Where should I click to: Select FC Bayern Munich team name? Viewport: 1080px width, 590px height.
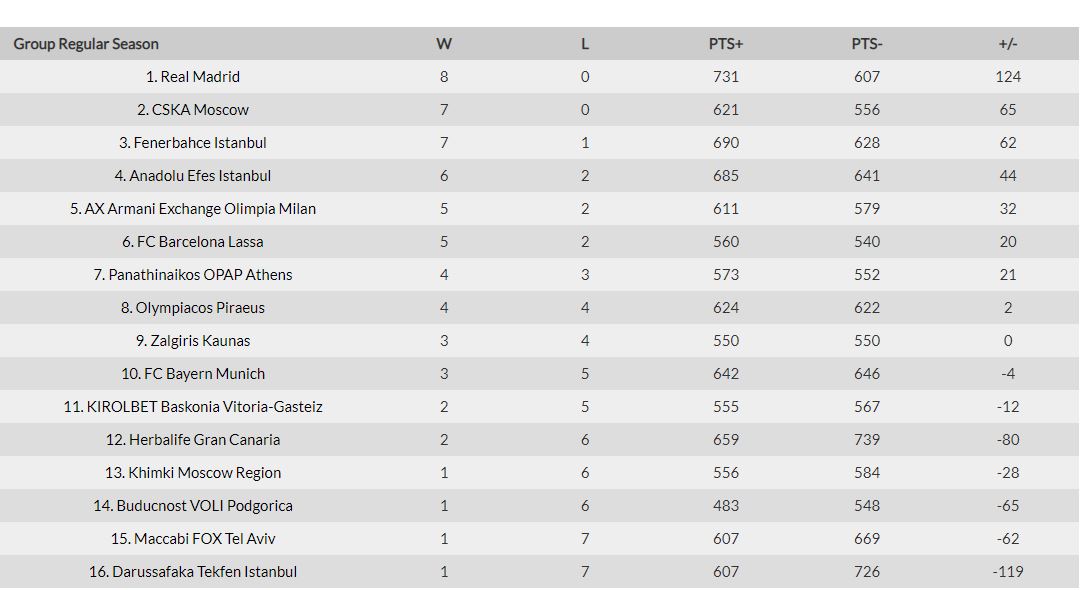coord(200,374)
